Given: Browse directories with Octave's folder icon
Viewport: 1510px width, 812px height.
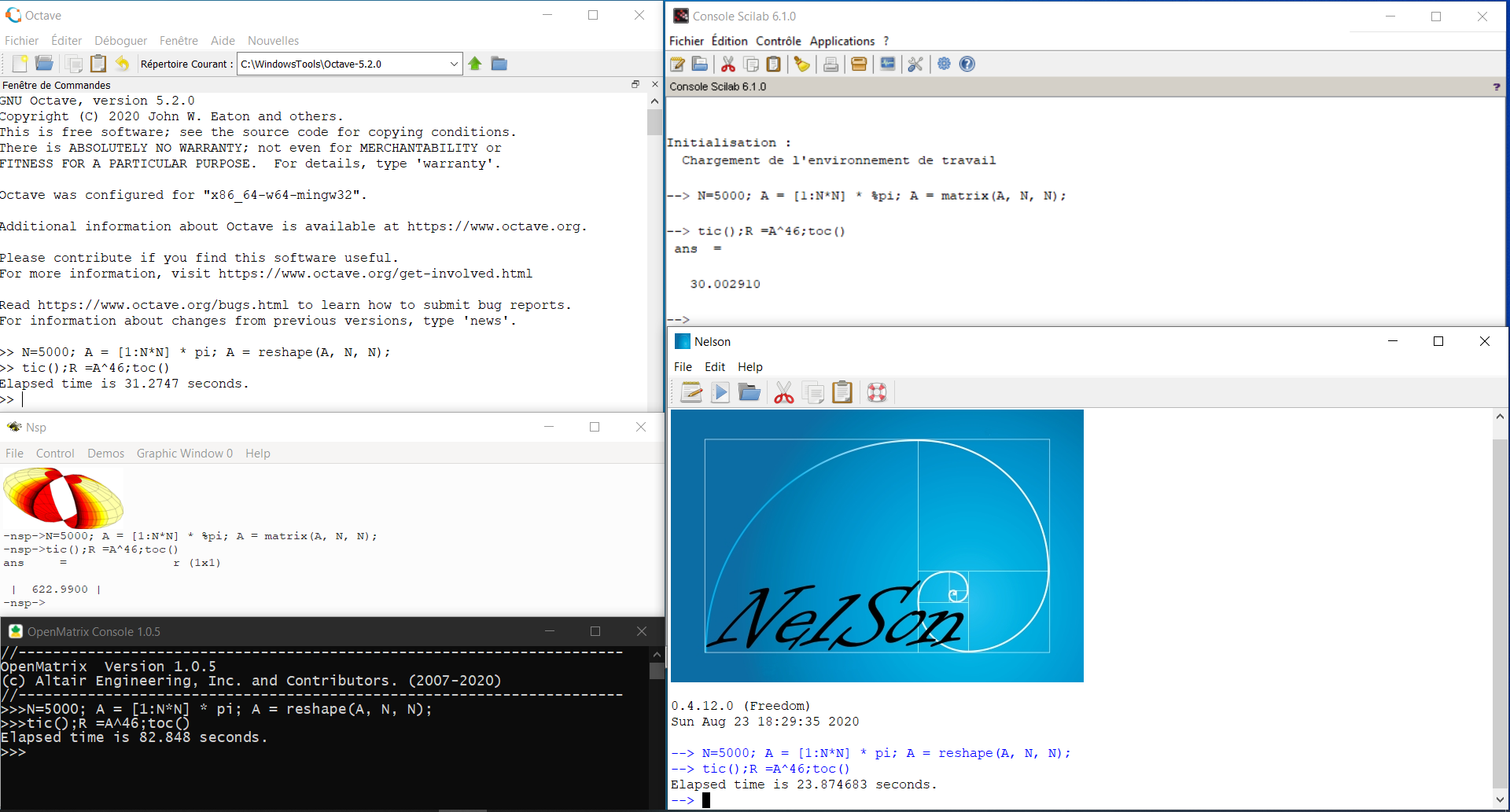Looking at the screenshot, I should (499, 64).
